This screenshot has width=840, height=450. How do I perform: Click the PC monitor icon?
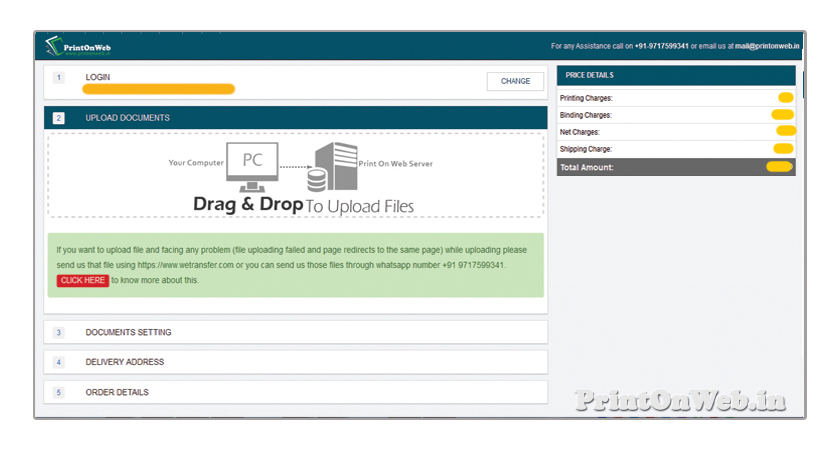[x=252, y=166]
